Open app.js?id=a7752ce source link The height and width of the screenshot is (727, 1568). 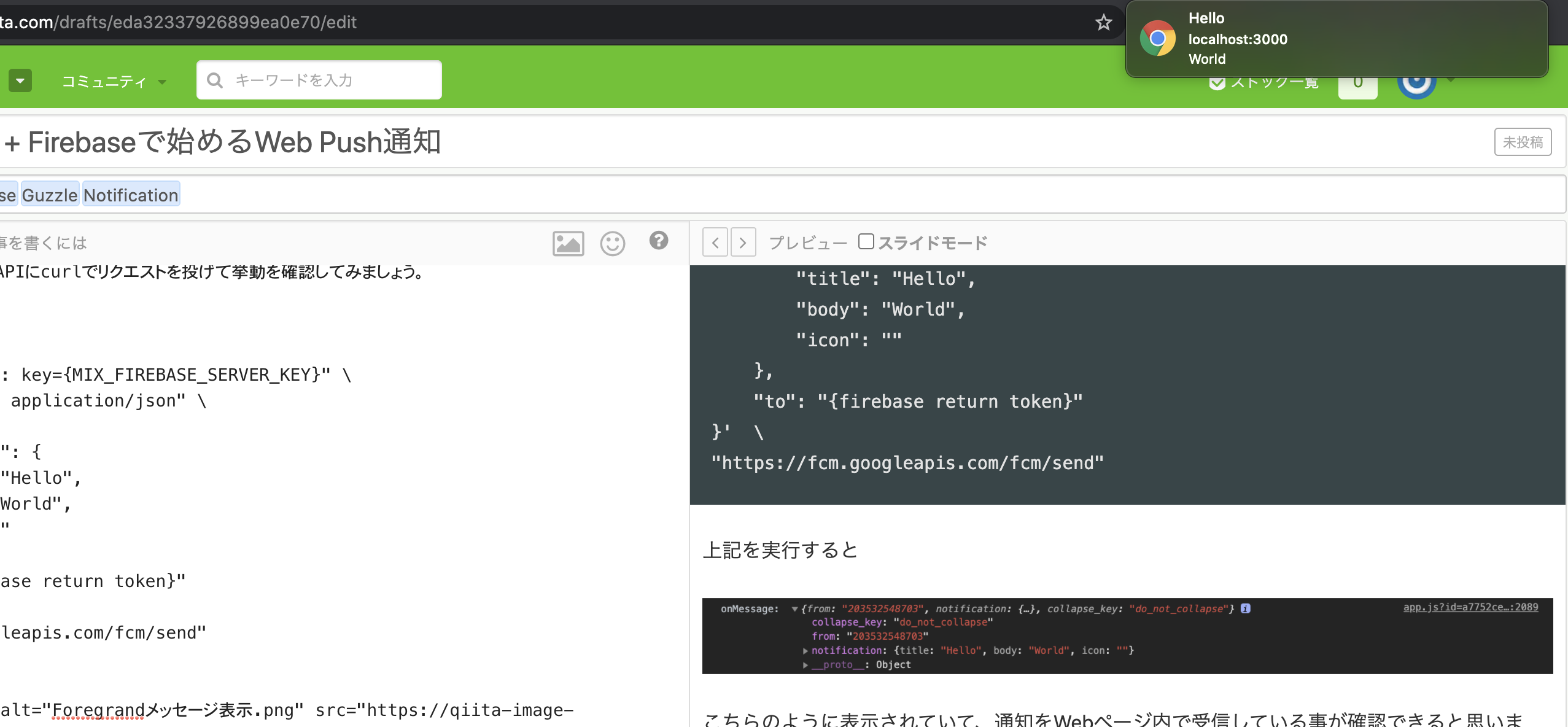[x=1470, y=607]
